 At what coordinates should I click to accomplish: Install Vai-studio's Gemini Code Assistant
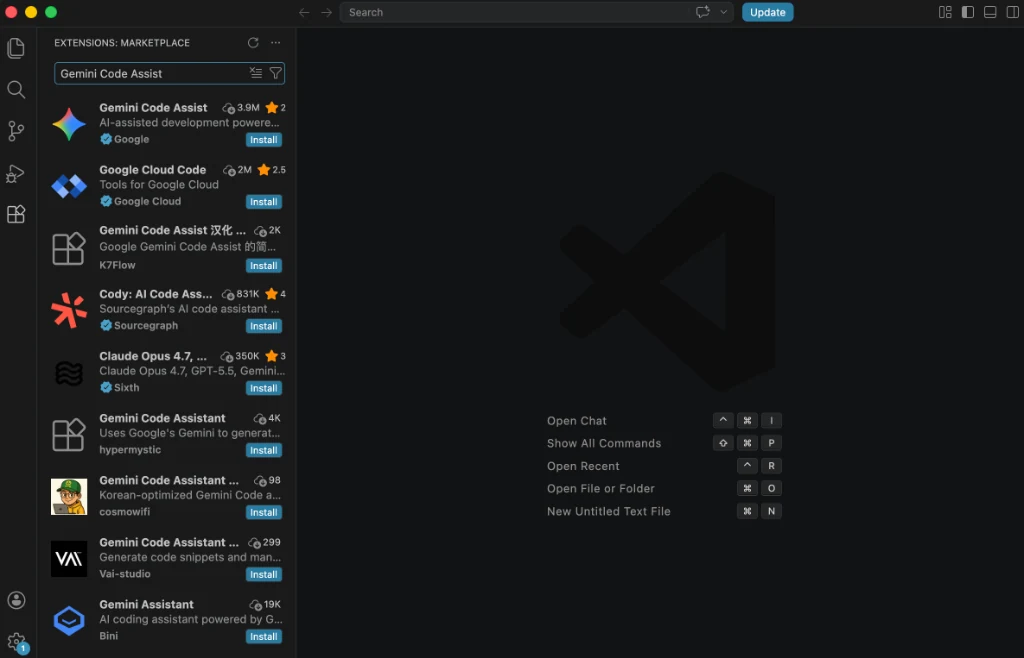coord(264,574)
